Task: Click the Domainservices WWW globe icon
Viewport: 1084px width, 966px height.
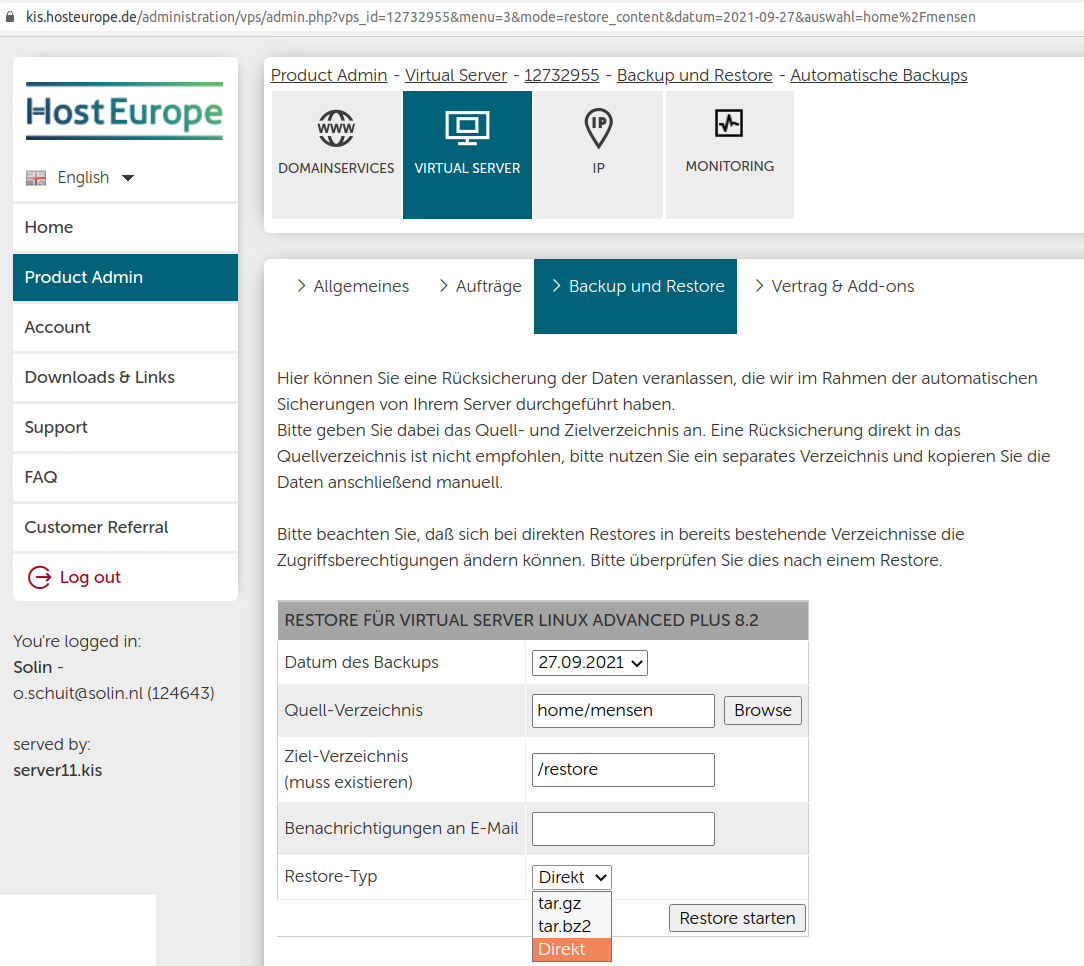Action: (336, 128)
